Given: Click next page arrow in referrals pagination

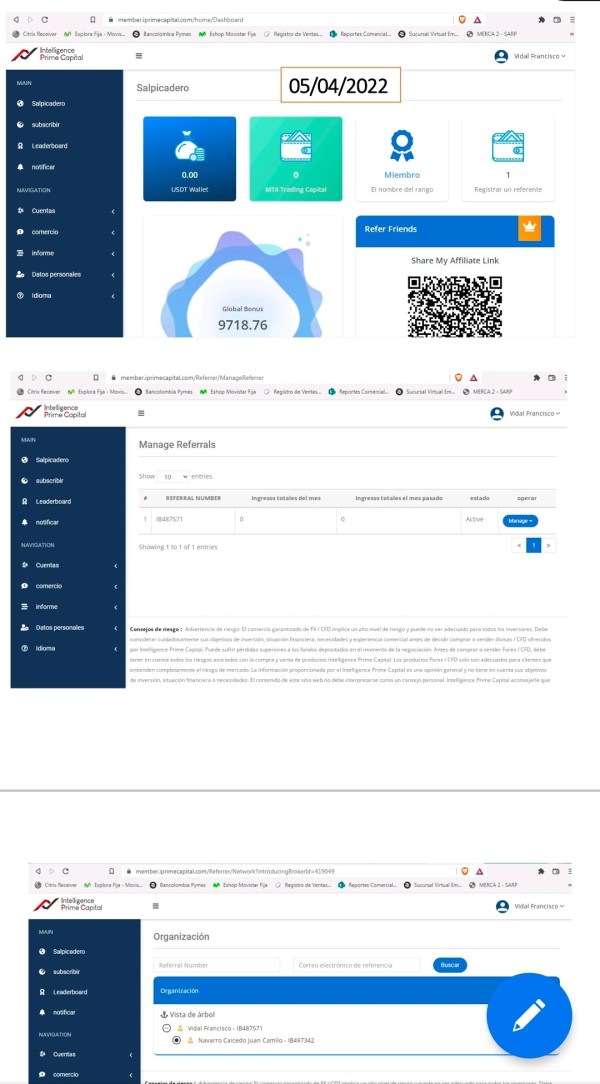Looking at the screenshot, I should click(549, 545).
